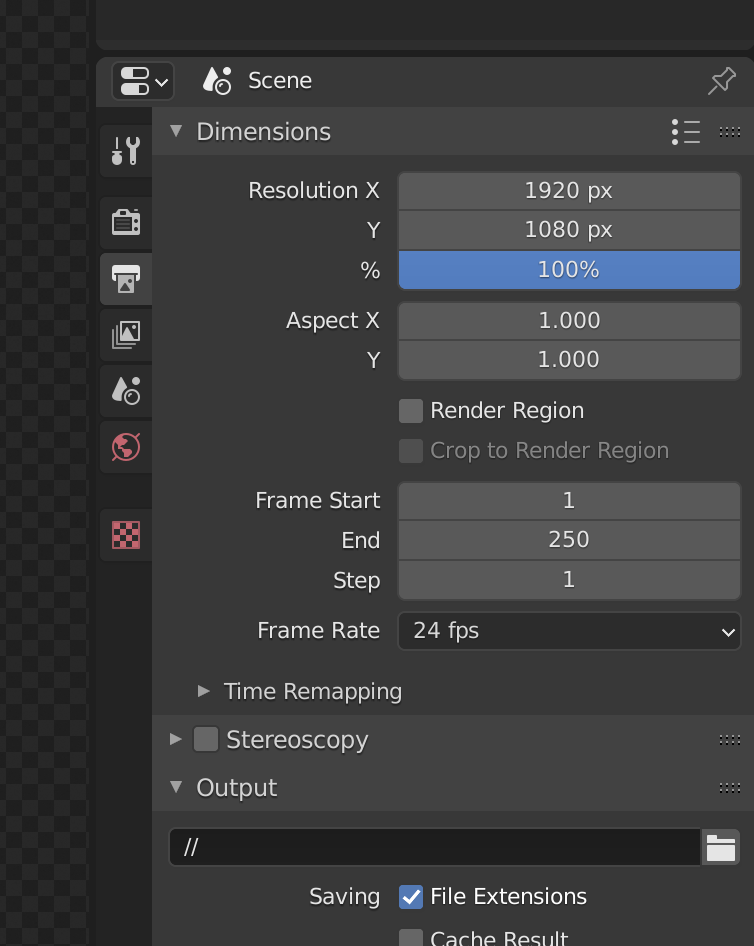Open the View Layer properties tab

126,335
